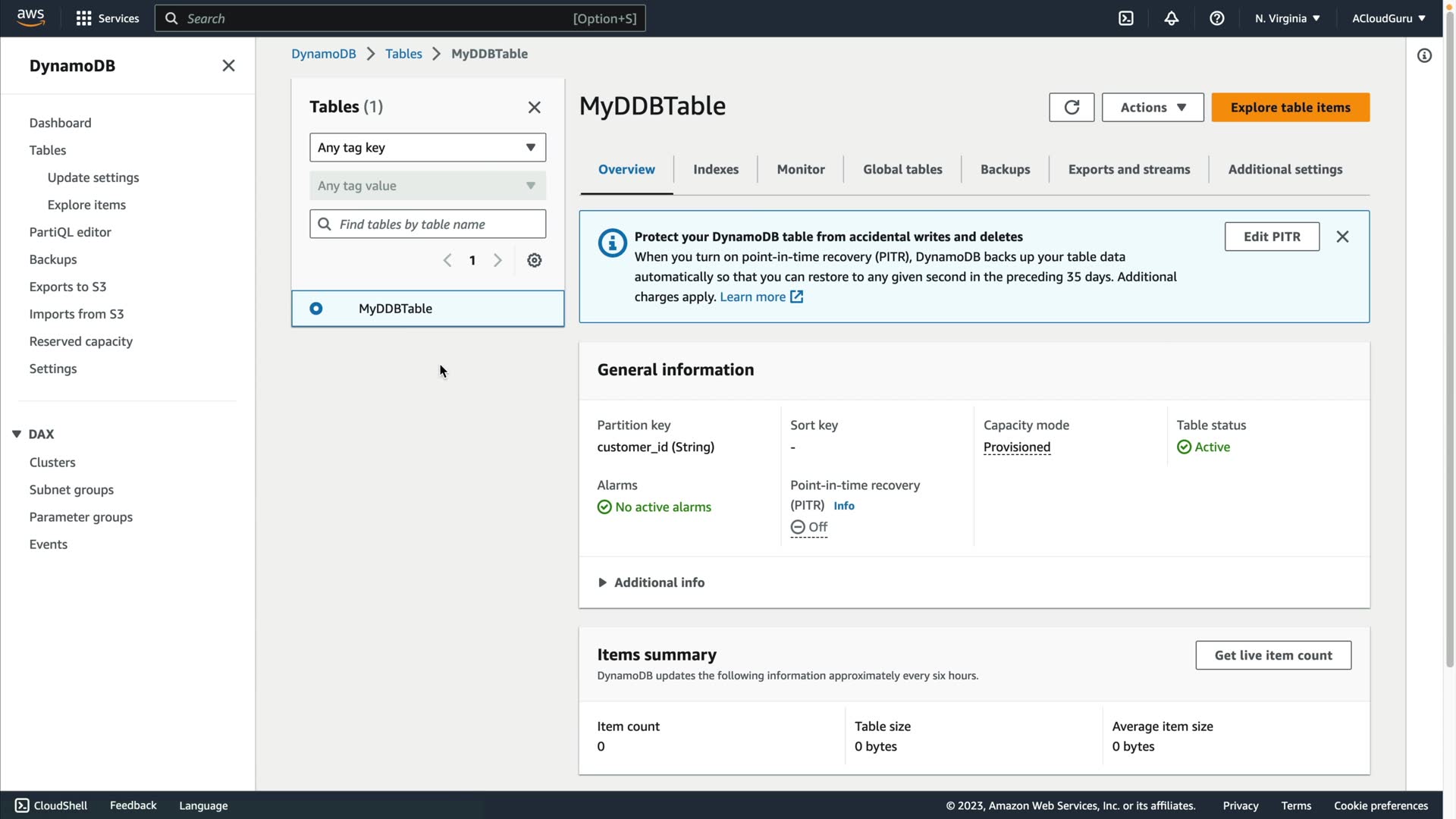Viewport: 1456px width, 819px height.
Task: Open the Services grid menu icon
Action: [84, 18]
